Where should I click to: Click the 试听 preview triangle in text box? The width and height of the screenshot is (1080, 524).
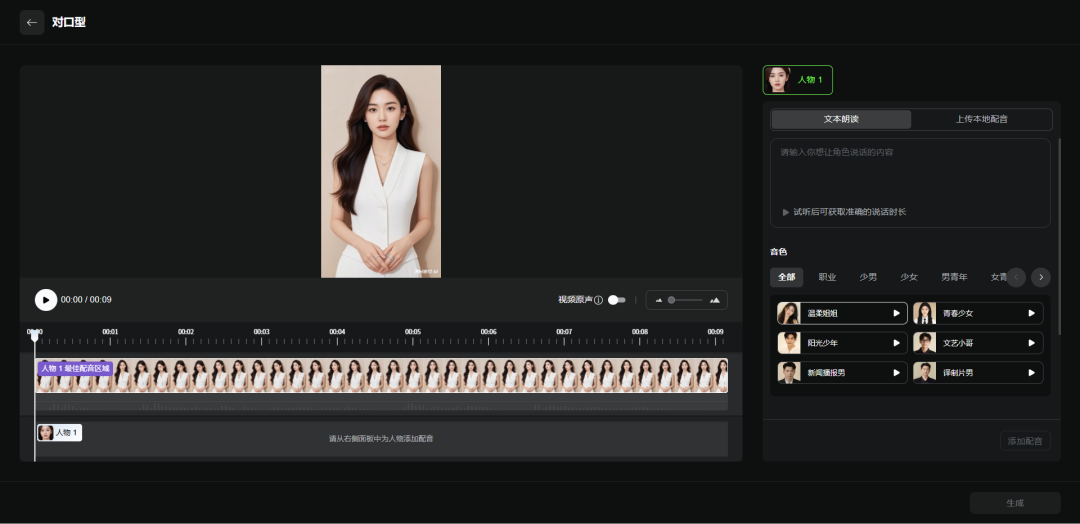click(x=786, y=212)
